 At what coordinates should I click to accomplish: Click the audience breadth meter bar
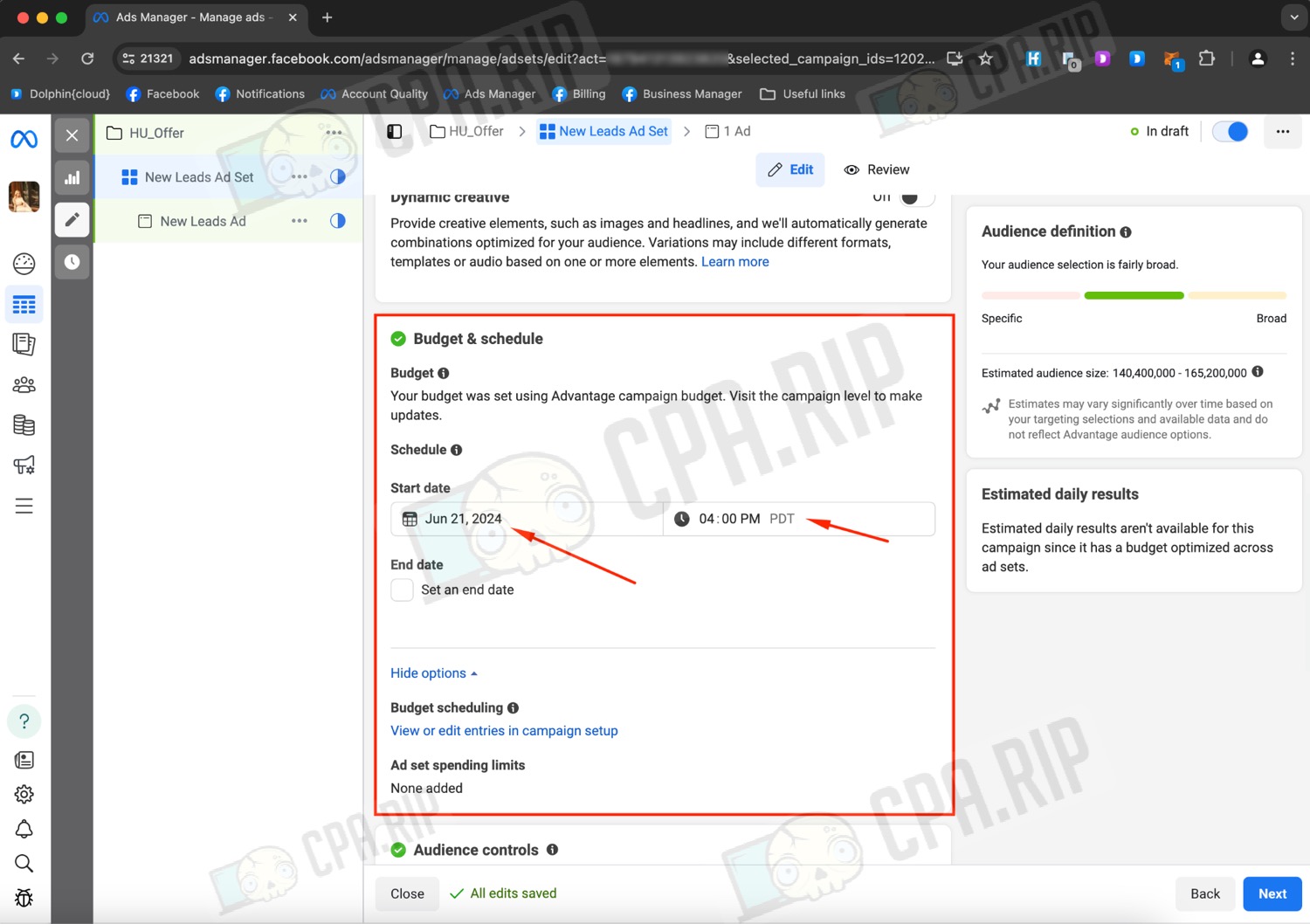1134,296
